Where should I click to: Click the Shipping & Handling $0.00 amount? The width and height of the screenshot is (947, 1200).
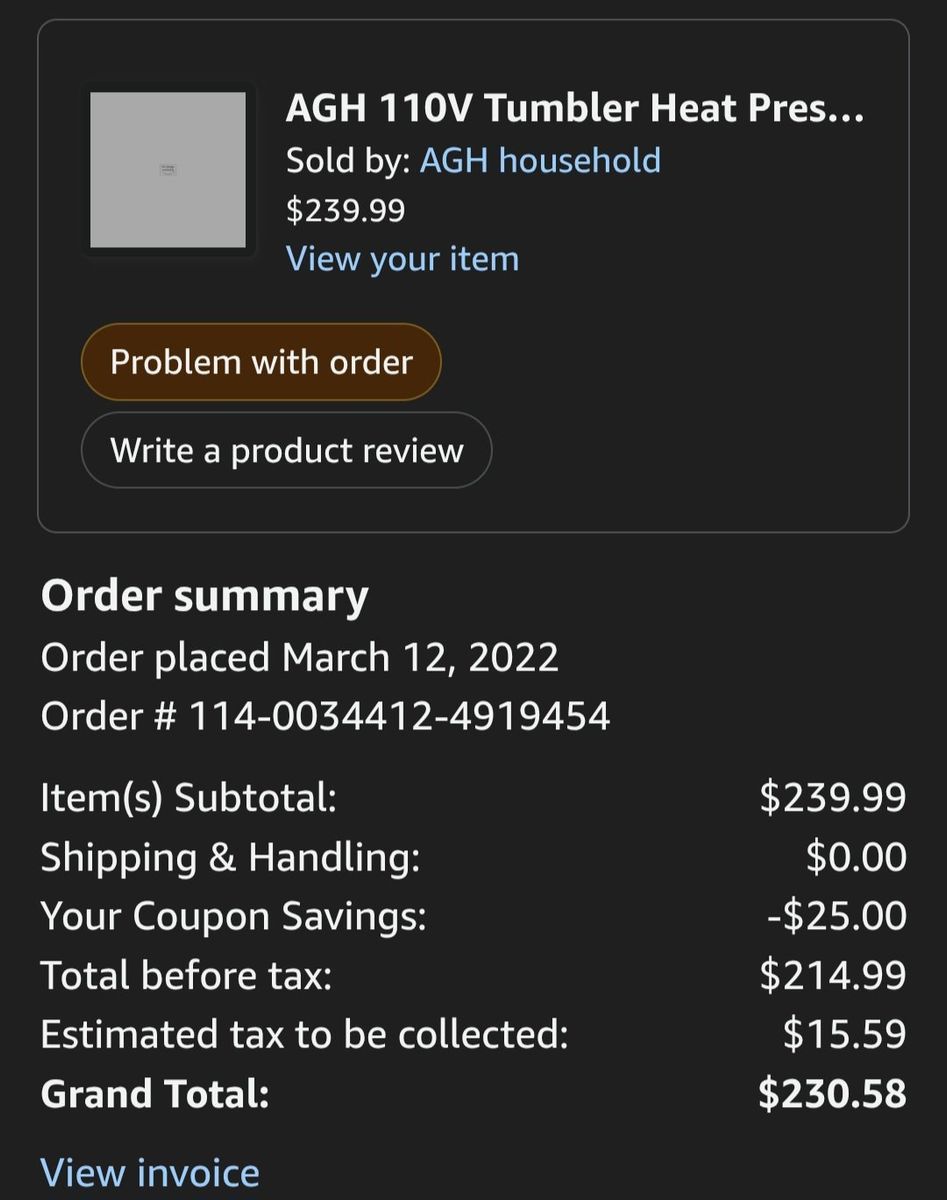pyautogui.click(x=856, y=857)
